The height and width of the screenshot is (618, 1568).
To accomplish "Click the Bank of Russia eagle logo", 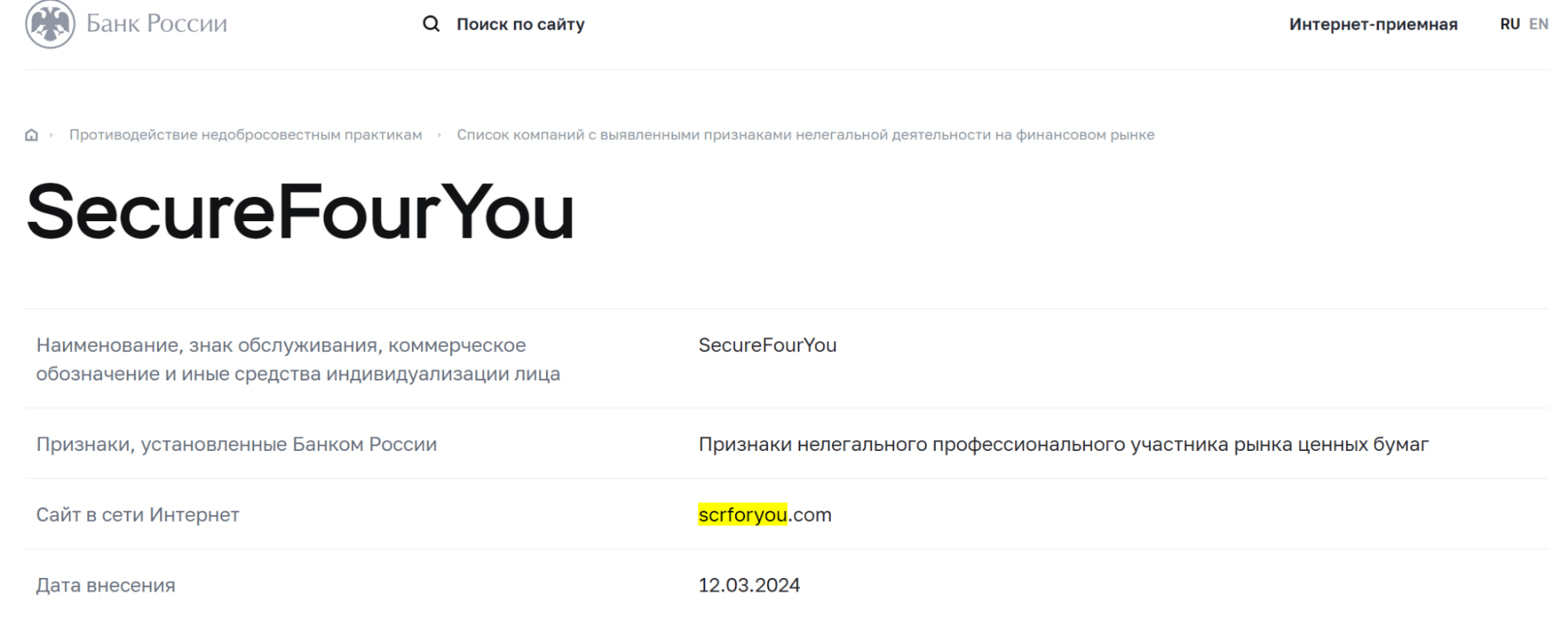I will coord(50,24).
